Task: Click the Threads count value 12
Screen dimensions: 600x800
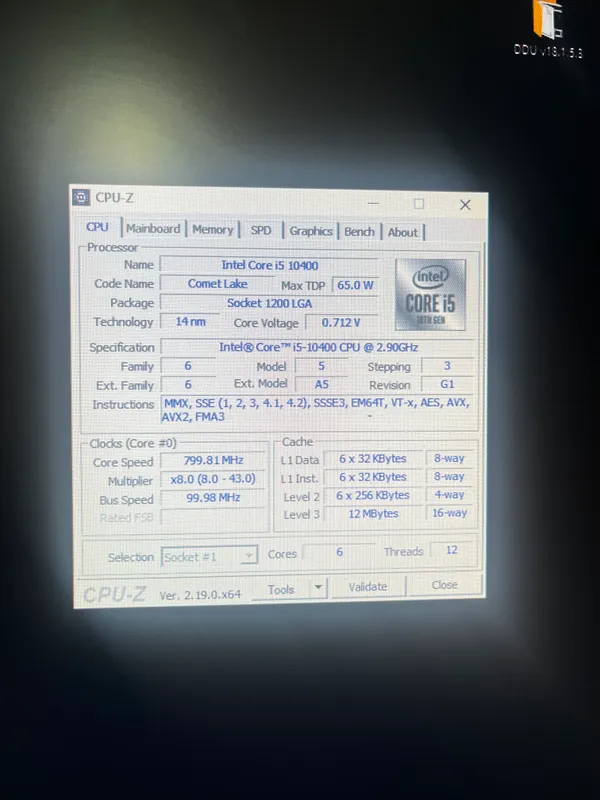Action: click(452, 550)
